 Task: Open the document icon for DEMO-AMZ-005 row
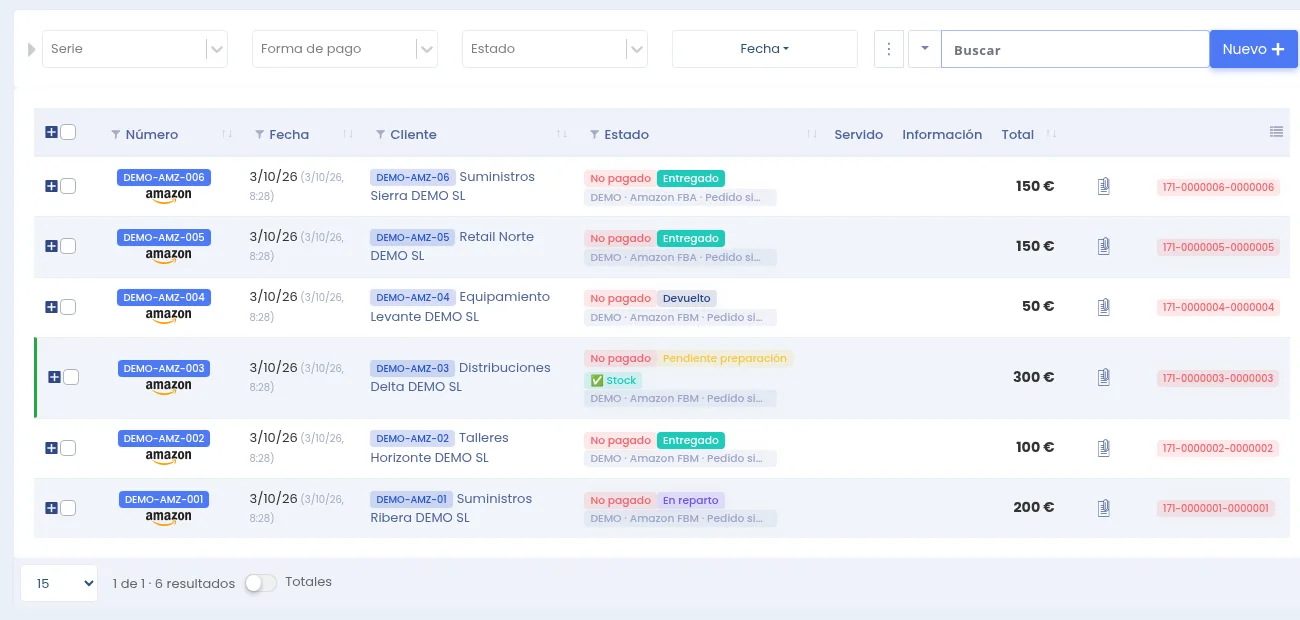[1104, 246]
